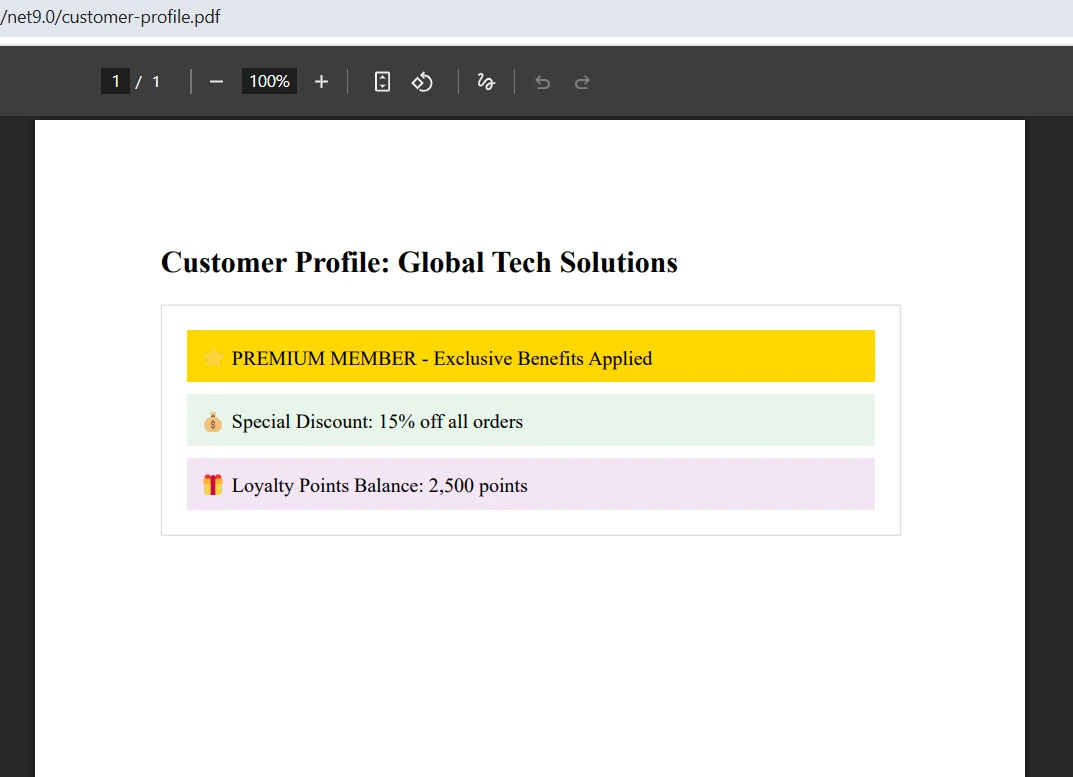Click the redo annotation icon
Image resolution: width=1073 pixels, height=777 pixels.
[582, 81]
